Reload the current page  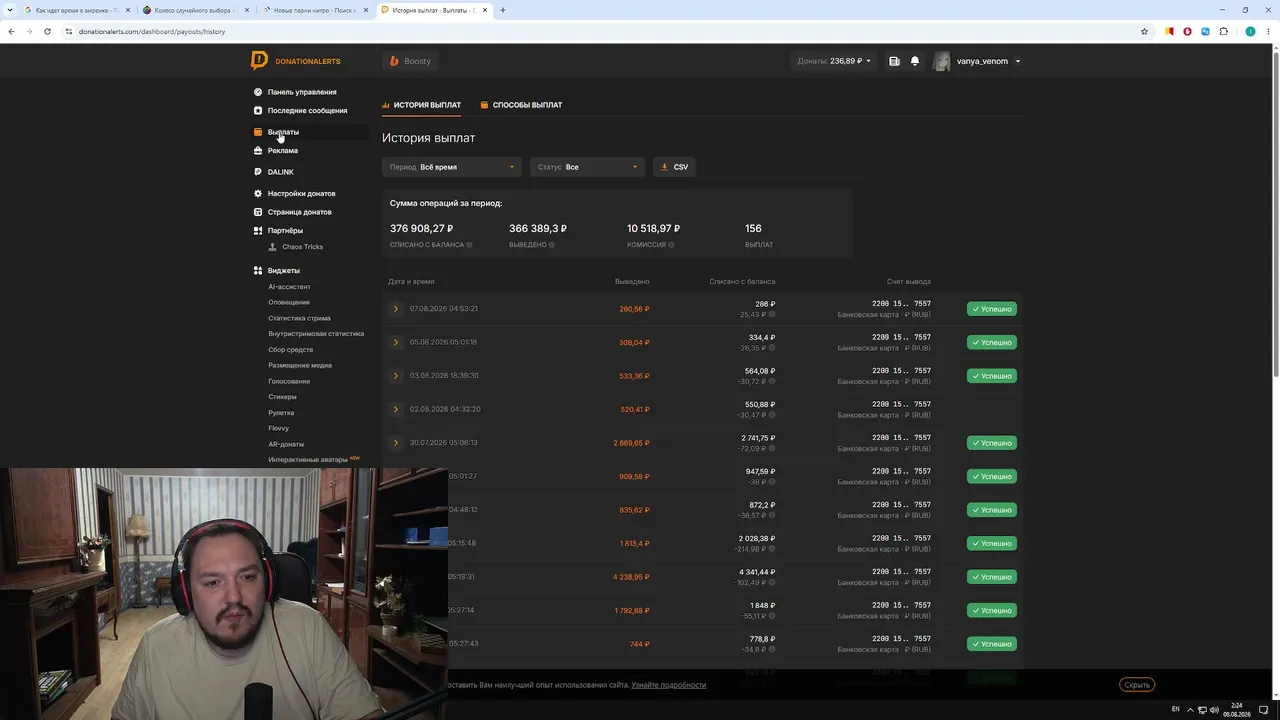tap(48, 32)
